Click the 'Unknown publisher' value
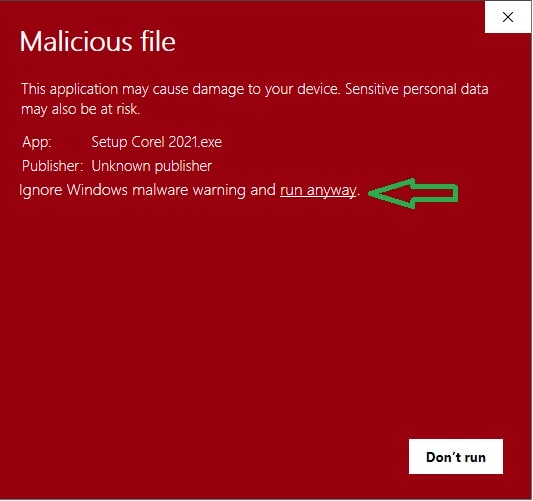Image resolution: width=533 pixels, height=501 pixels. coord(152,166)
